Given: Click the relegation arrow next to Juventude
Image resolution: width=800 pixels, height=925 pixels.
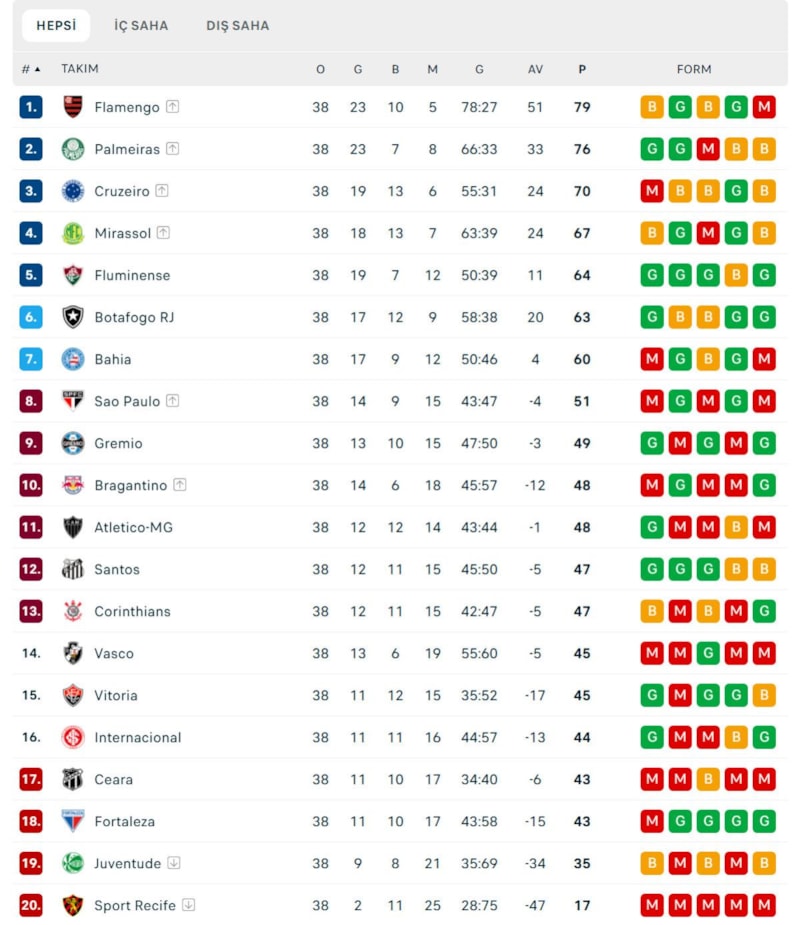Looking at the screenshot, I should (174, 863).
